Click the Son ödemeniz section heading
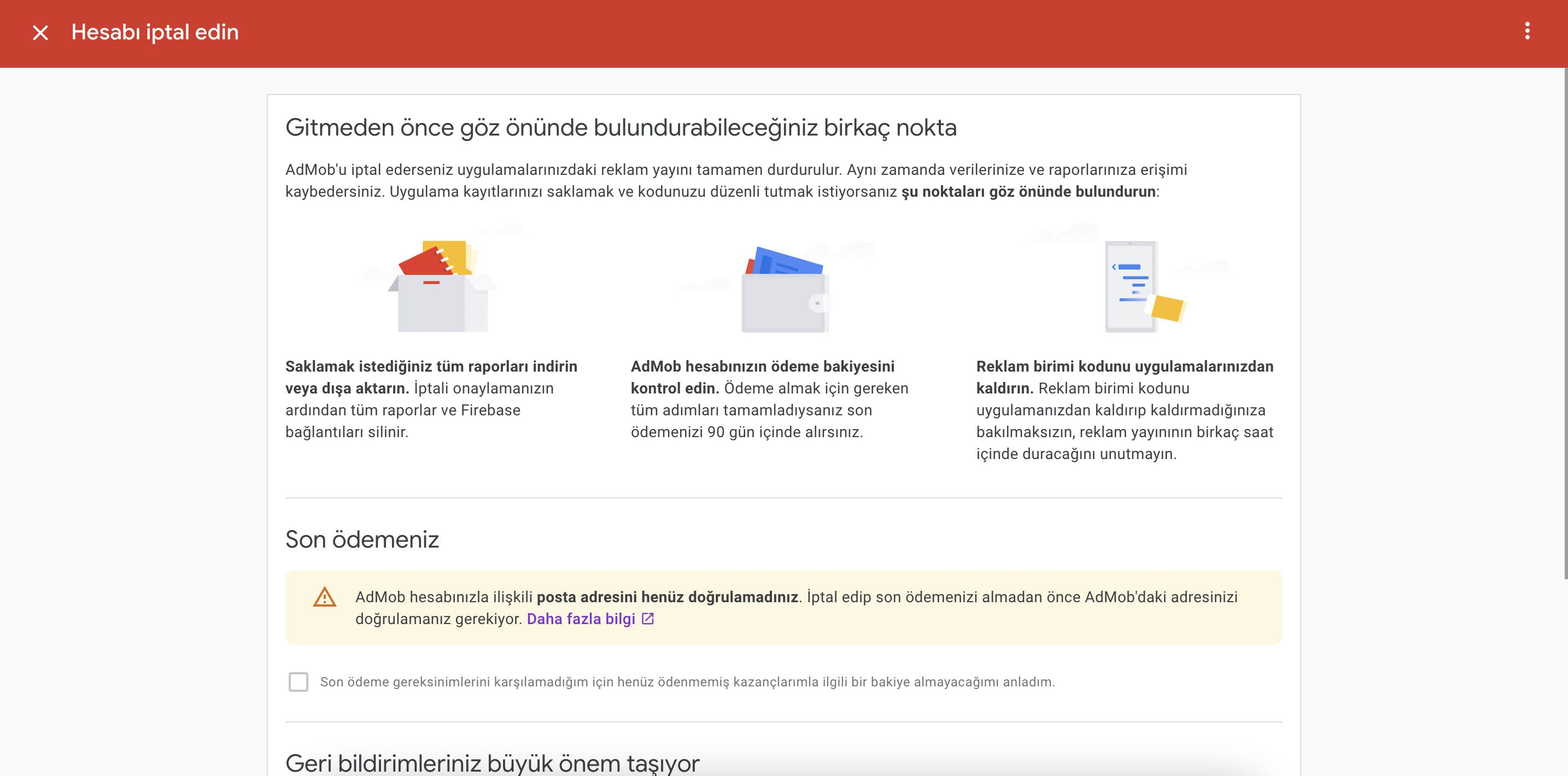Viewport: 1568px width, 776px height. [361, 540]
